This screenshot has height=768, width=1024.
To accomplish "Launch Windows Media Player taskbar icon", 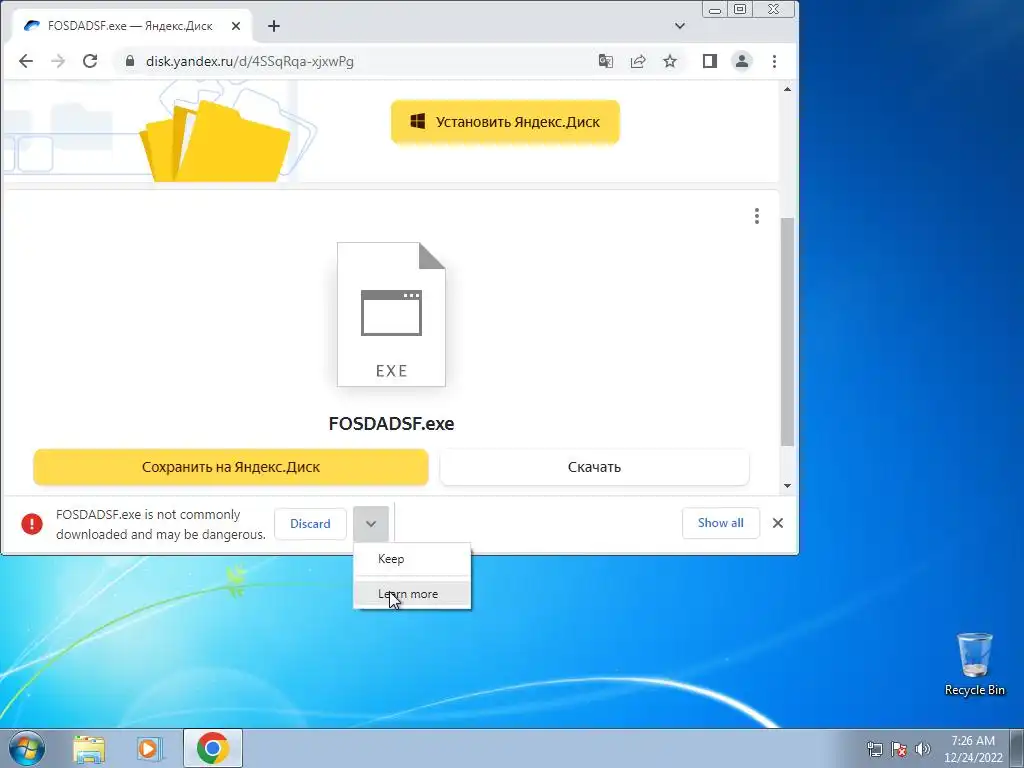I will [x=150, y=748].
